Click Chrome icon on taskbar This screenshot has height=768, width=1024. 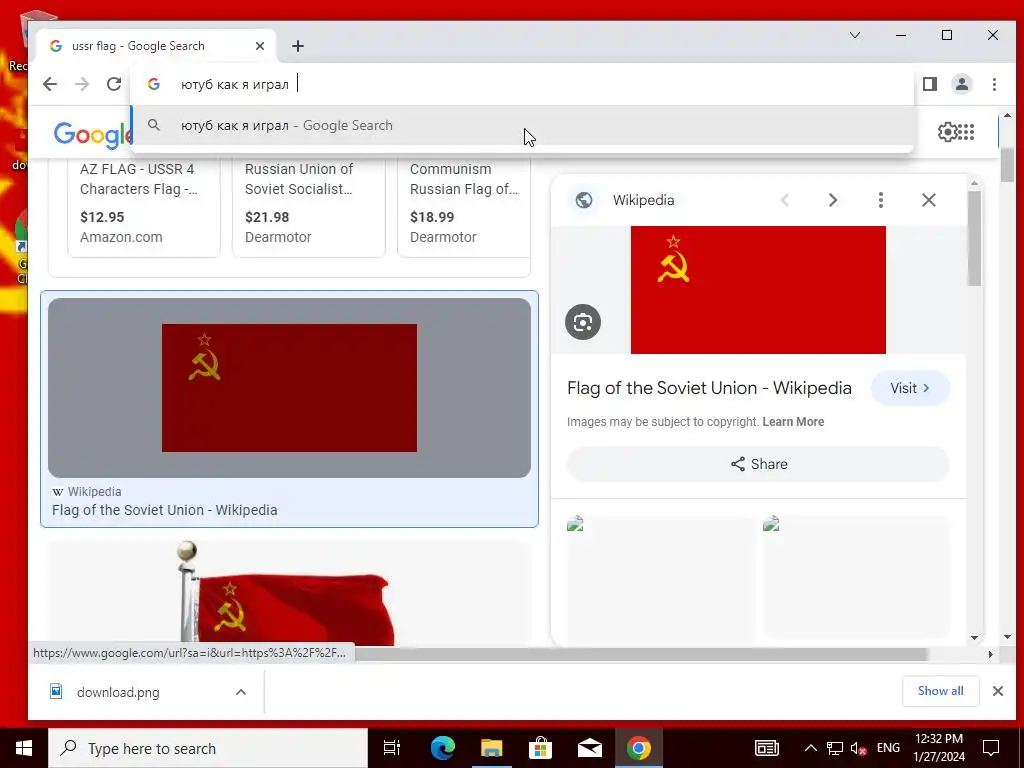(x=639, y=748)
